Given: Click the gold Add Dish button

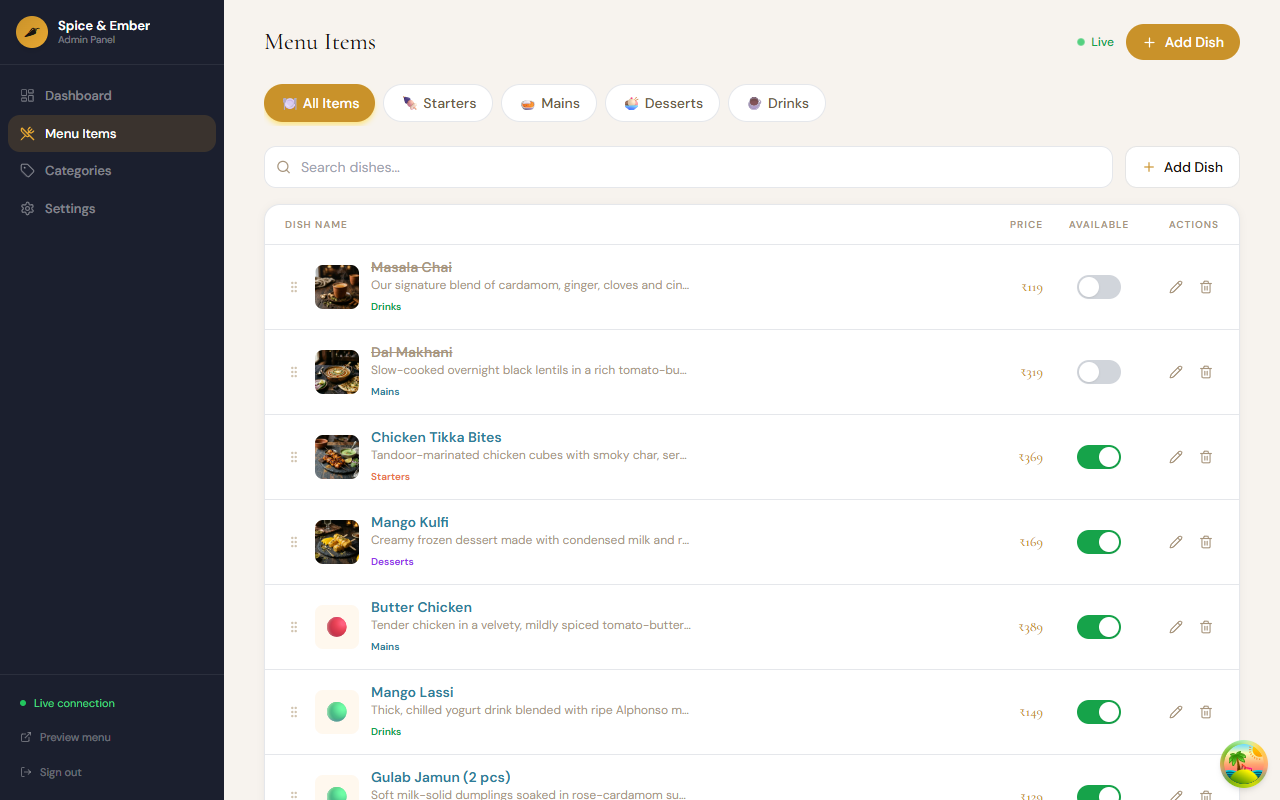Looking at the screenshot, I should 1183,42.
